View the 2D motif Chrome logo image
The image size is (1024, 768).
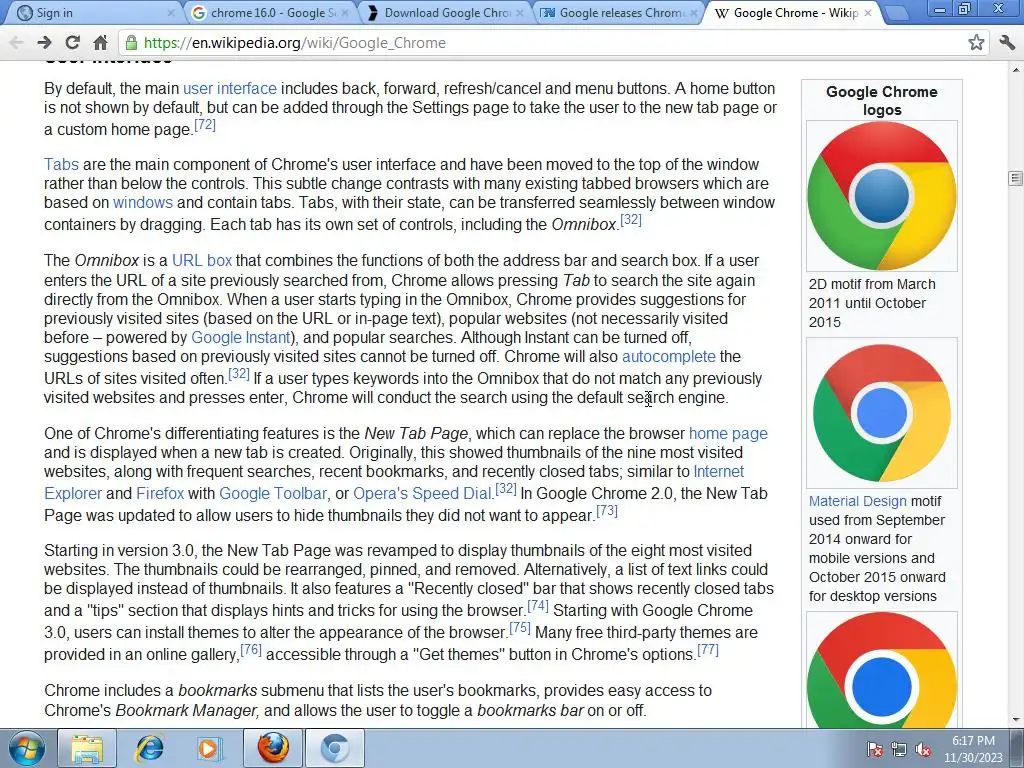[x=882, y=196]
